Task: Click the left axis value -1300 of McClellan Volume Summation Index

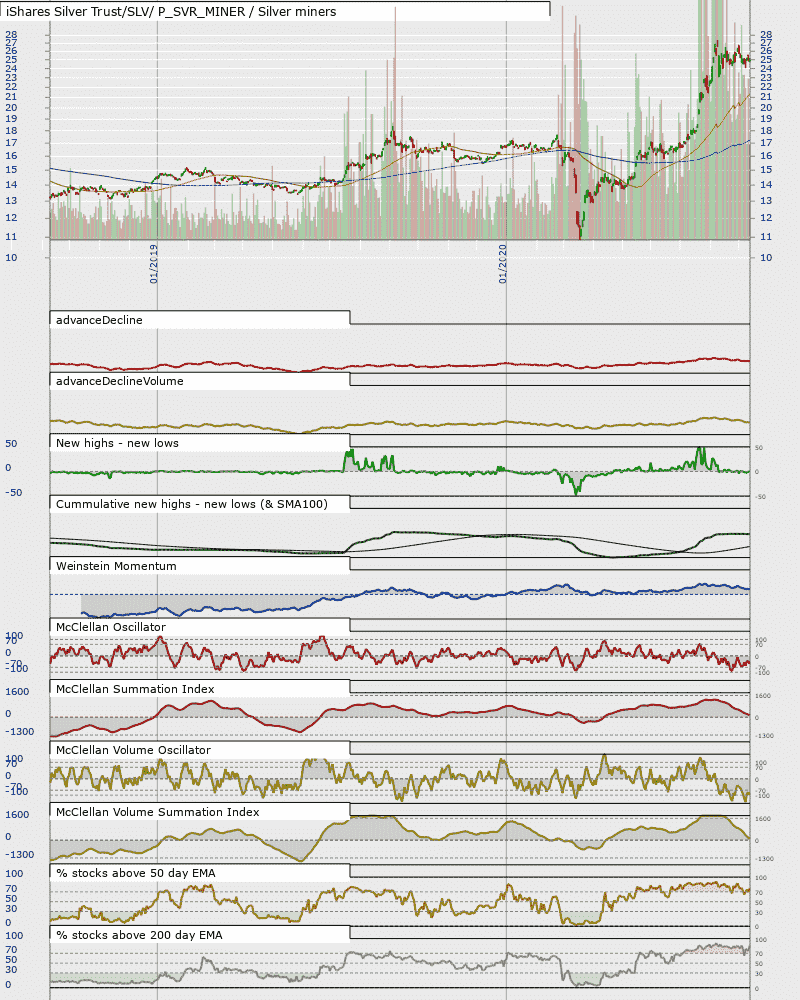Action: click(20, 855)
